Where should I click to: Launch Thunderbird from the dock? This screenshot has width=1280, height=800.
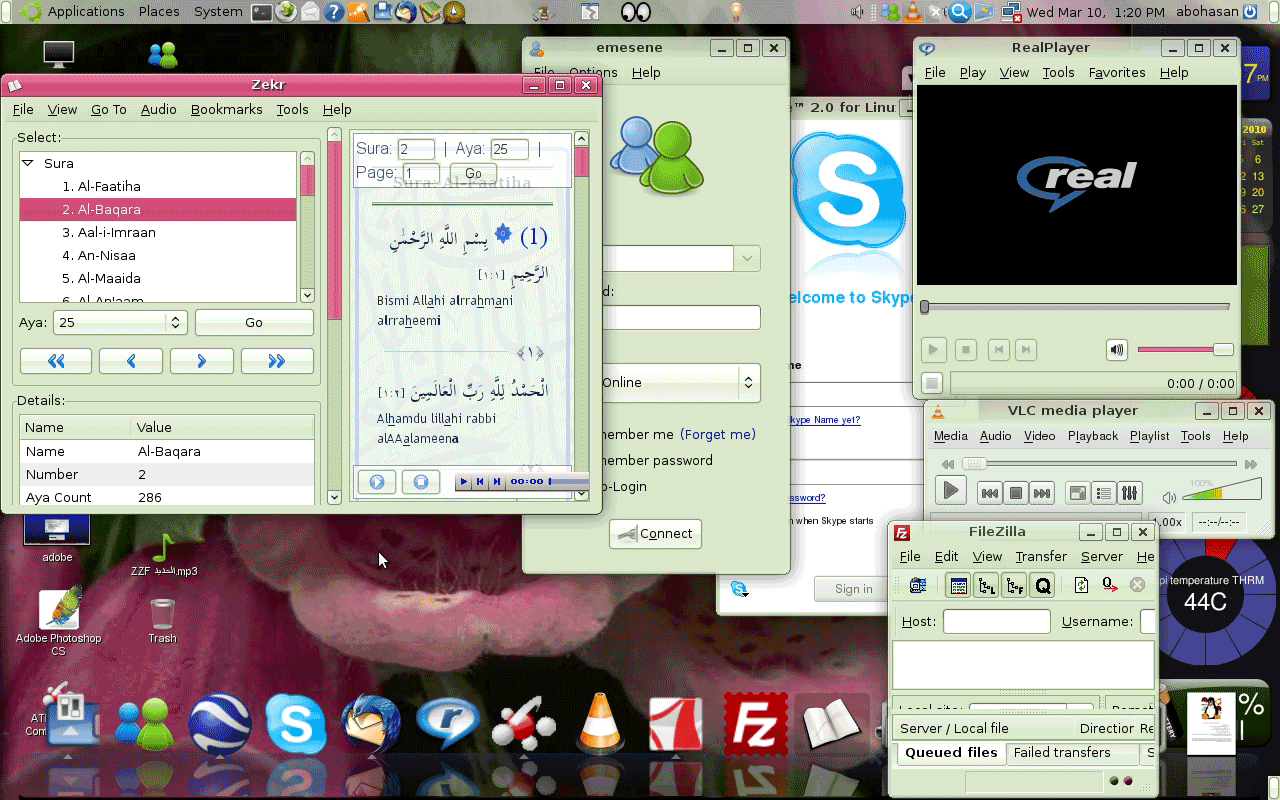tap(371, 722)
